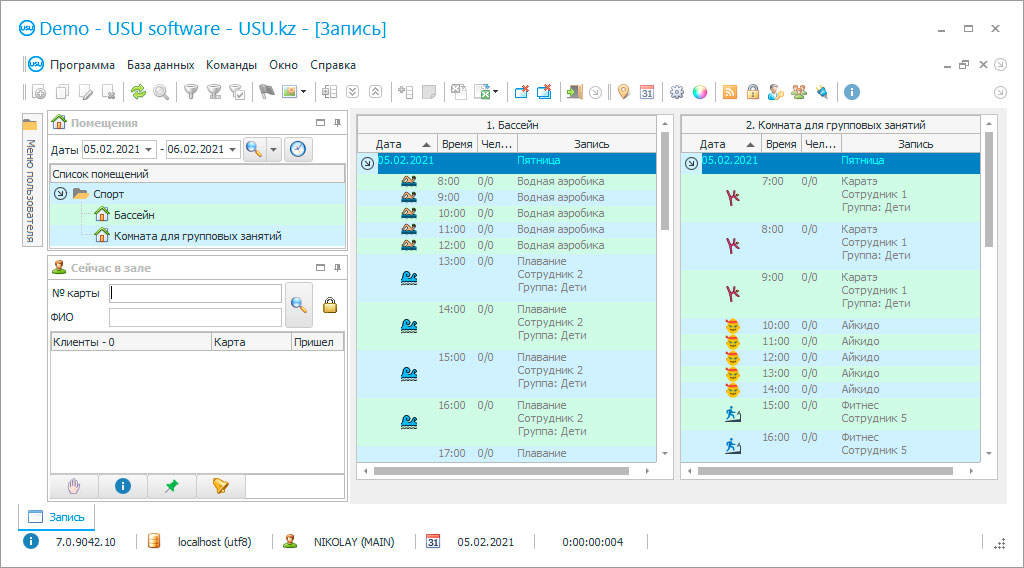
Task: Click the Пришел column header
Action: click(x=317, y=342)
